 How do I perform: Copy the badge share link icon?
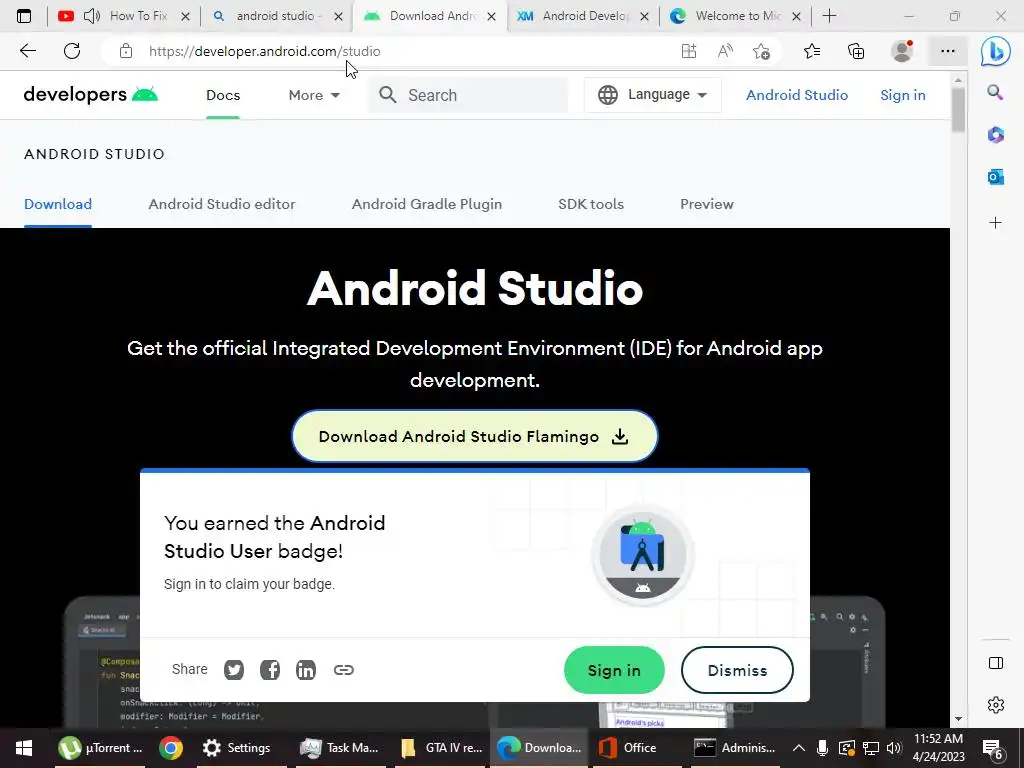(344, 669)
